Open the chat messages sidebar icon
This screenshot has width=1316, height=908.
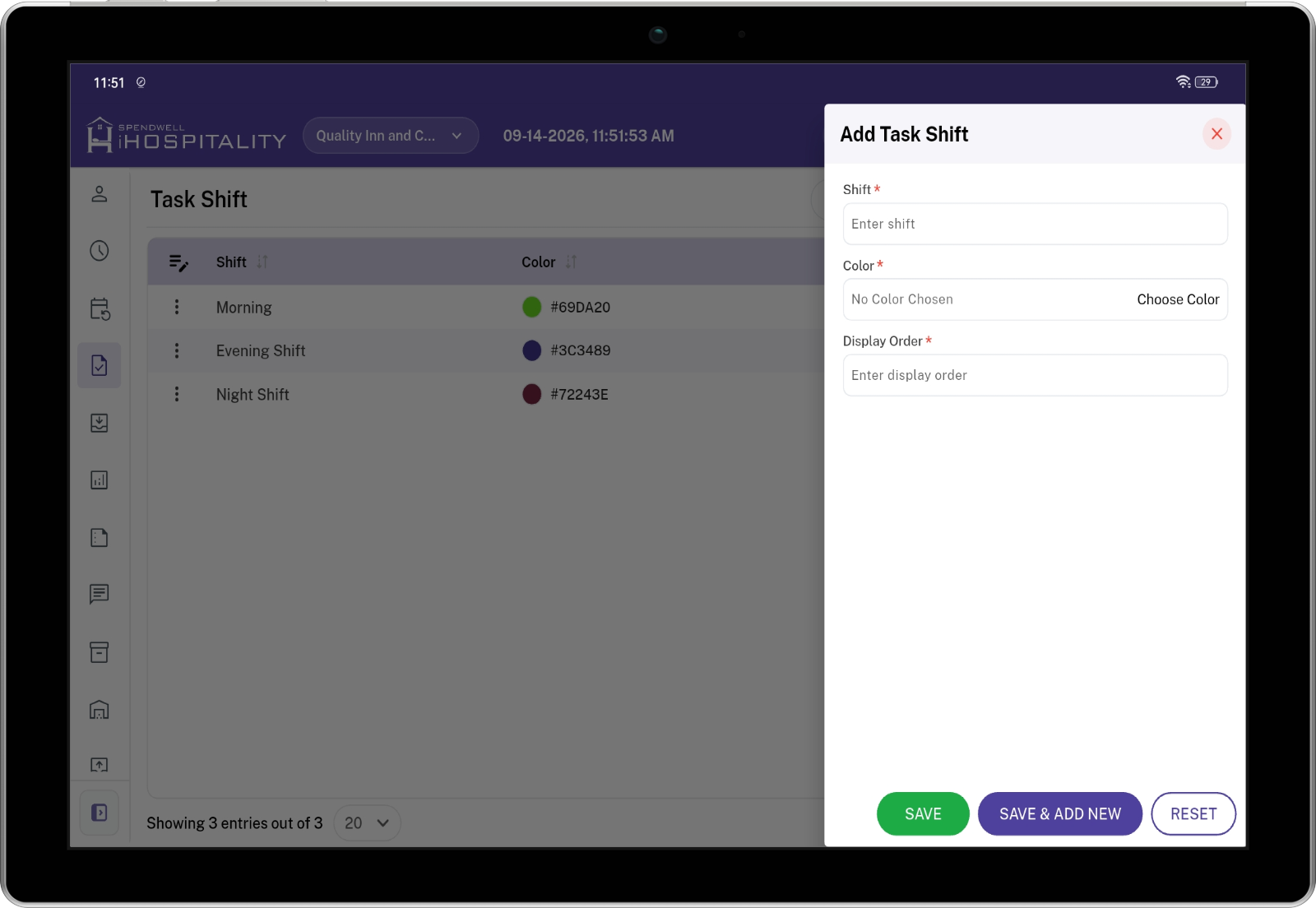pyautogui.click(x=100, y=594)
